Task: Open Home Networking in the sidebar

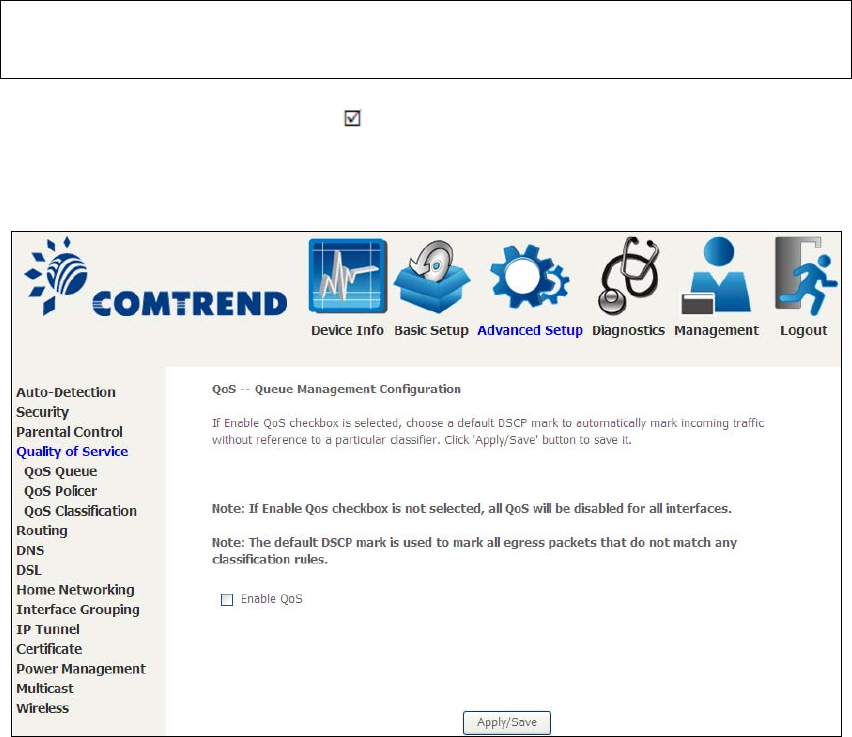Action: [76, 590]
